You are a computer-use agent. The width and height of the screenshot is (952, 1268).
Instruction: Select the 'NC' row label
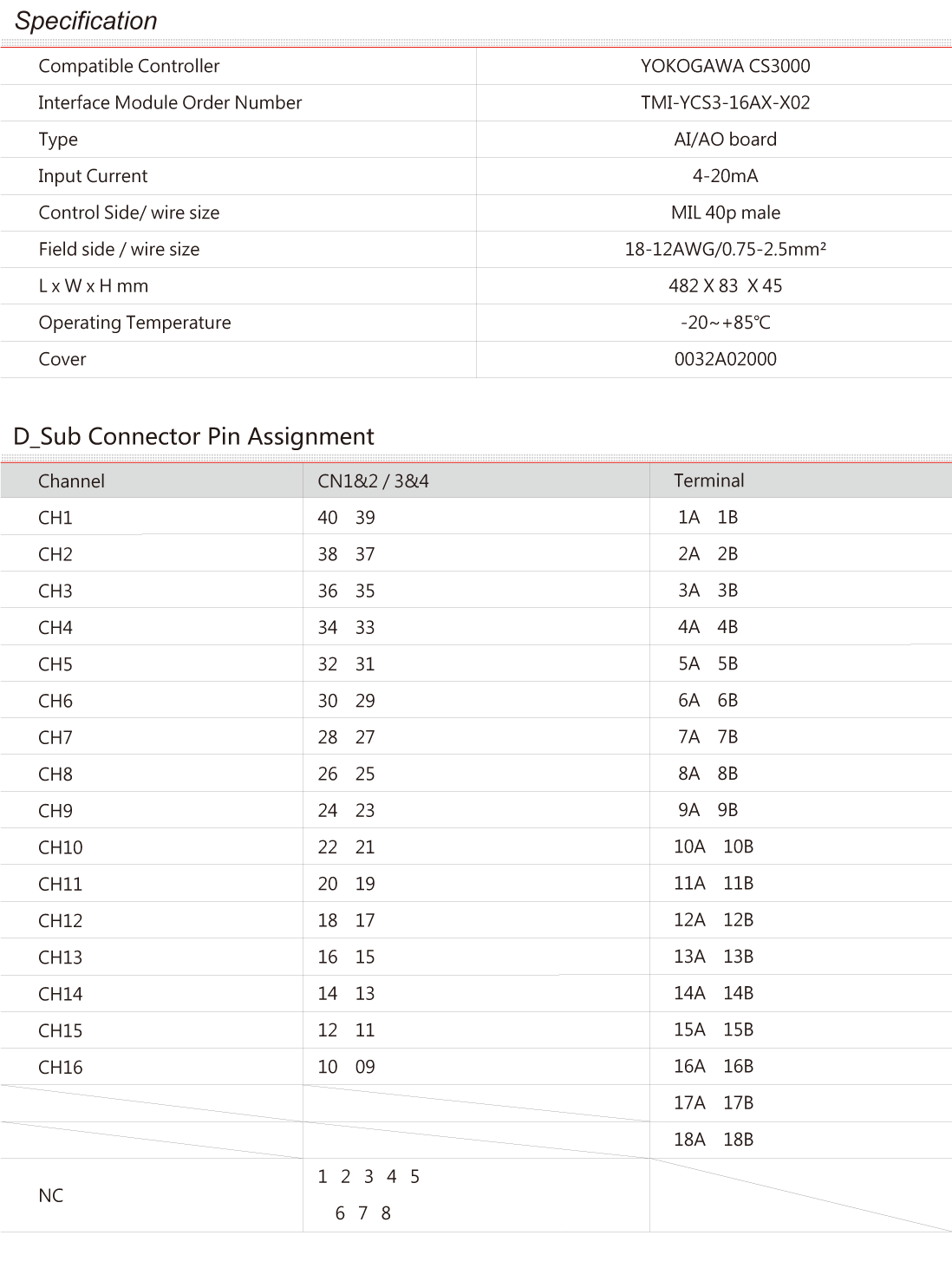[x=51, y=1195]
